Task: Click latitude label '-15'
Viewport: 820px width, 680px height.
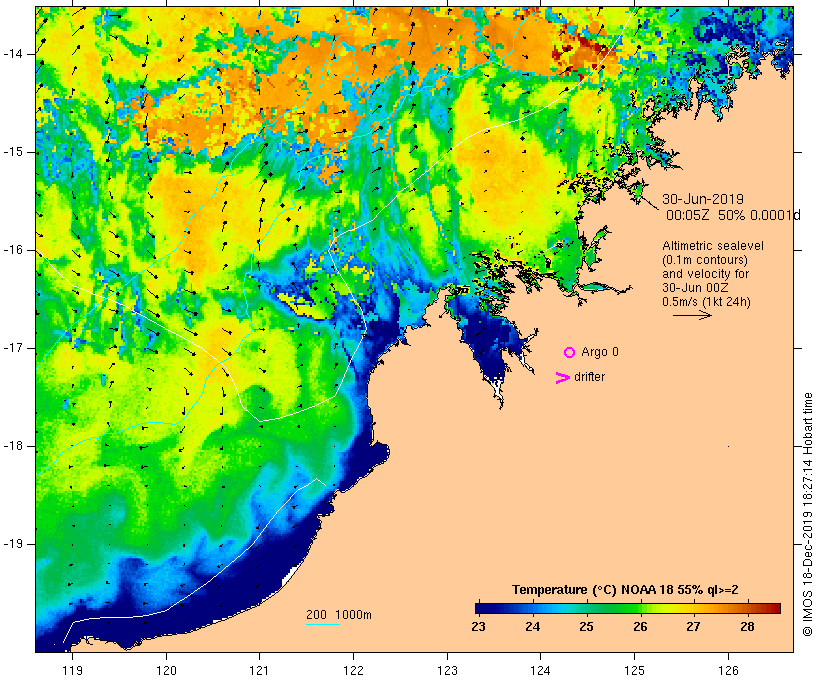Action: point(13,152)
